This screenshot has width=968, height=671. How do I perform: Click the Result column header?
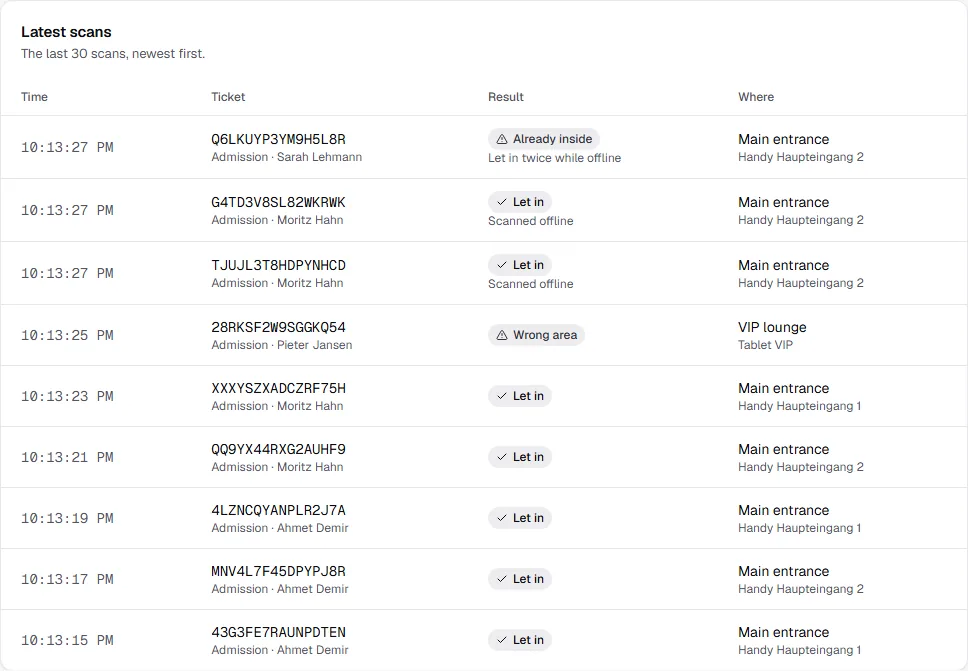point(506,97)
